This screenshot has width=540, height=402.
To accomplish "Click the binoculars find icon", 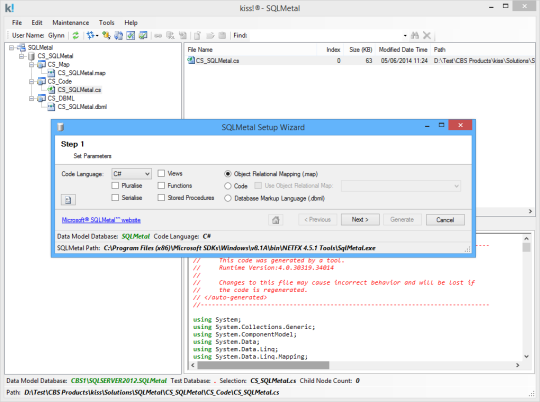I will [x=415, y=35].
